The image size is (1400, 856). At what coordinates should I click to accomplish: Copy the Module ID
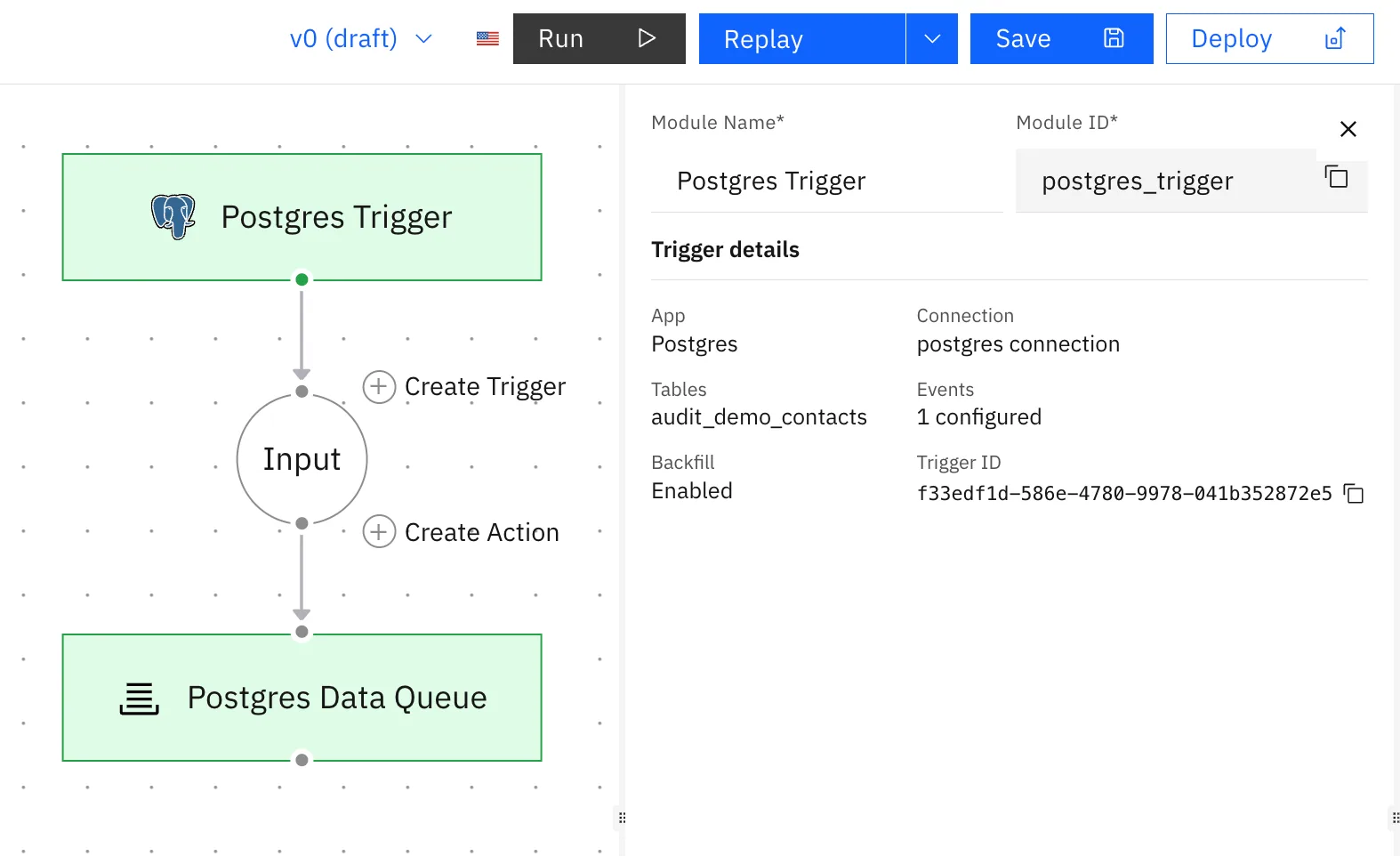[1336, 176]
